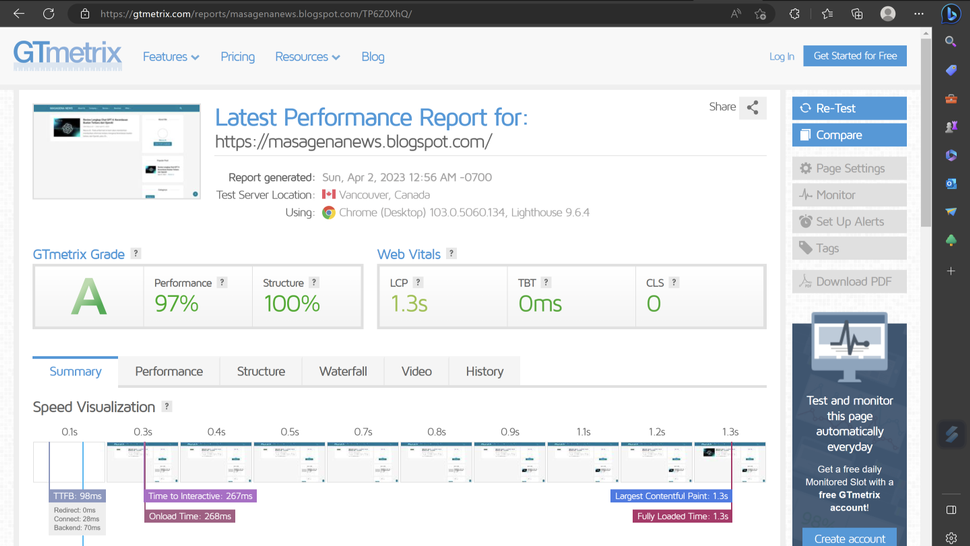This screenshot has width=970, height=546.
Task: Click Set Up Alerts button
Action: 849,221
